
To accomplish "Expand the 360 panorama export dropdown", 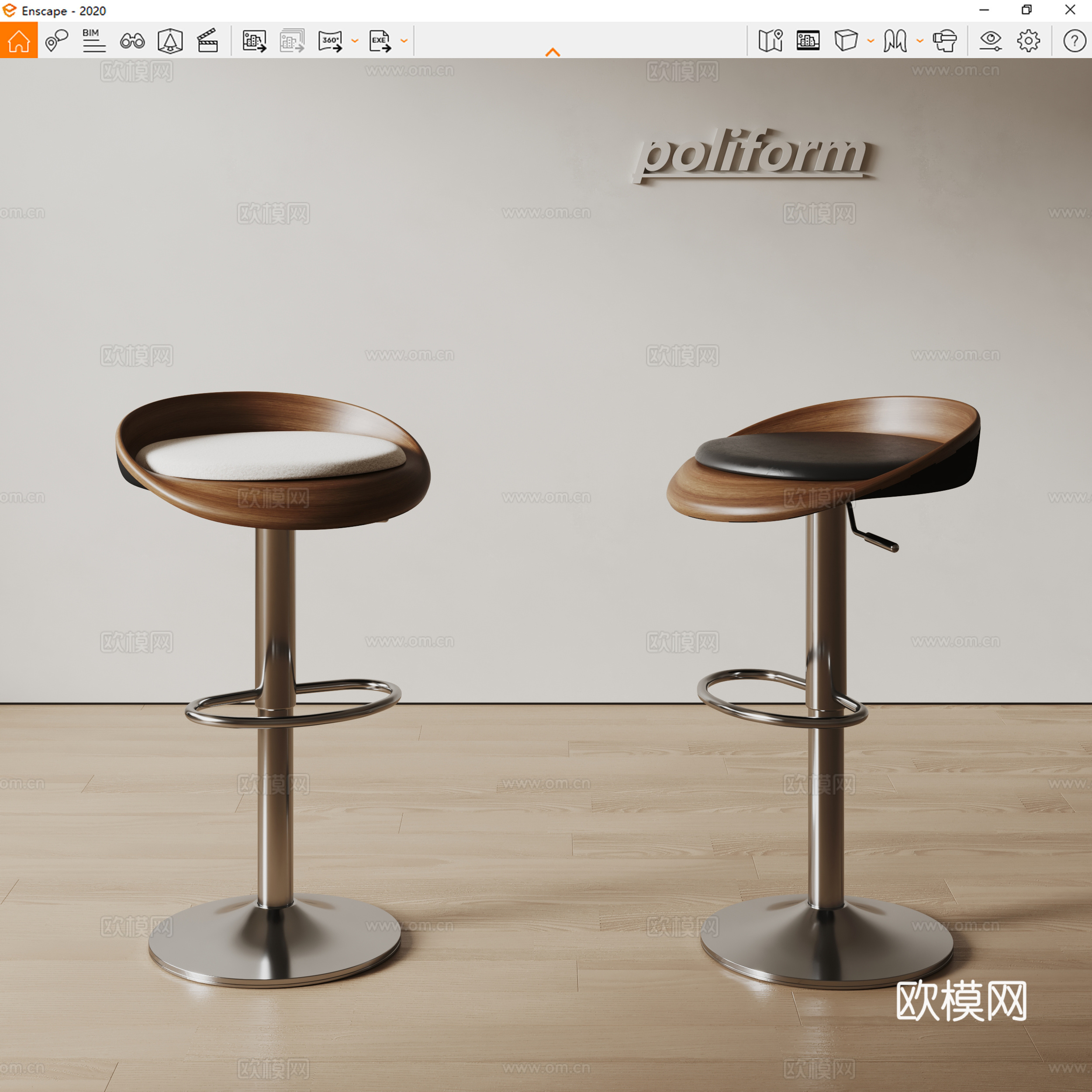I will tap(355, 41).
